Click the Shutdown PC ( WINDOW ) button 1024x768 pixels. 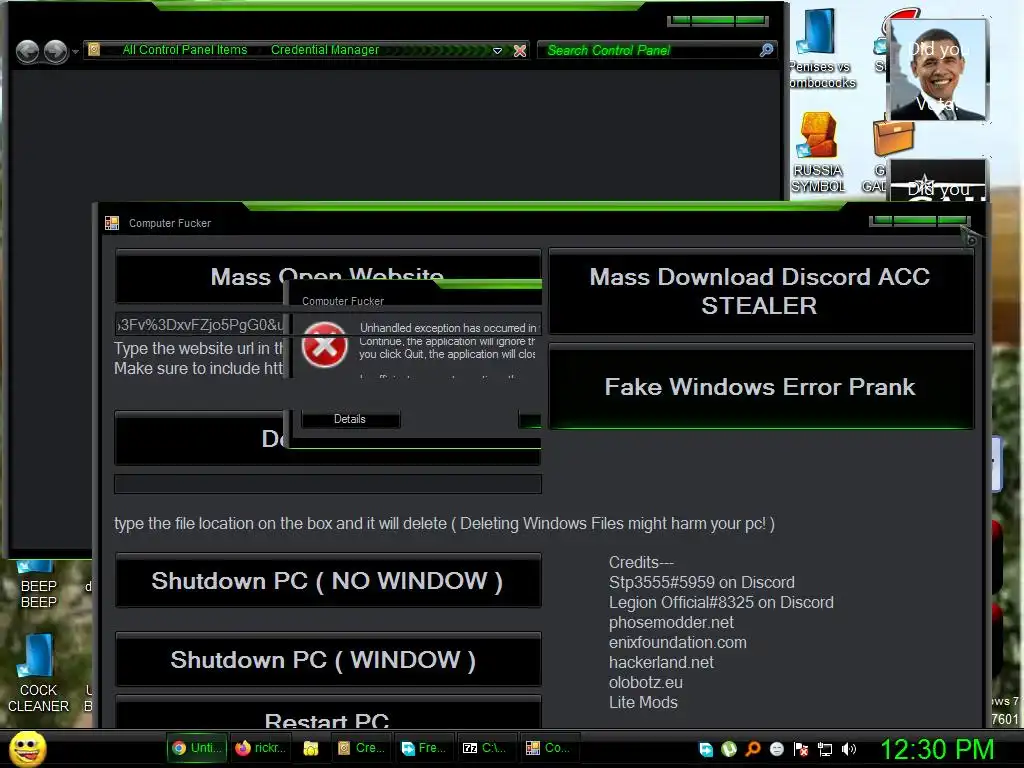(328, 660)
